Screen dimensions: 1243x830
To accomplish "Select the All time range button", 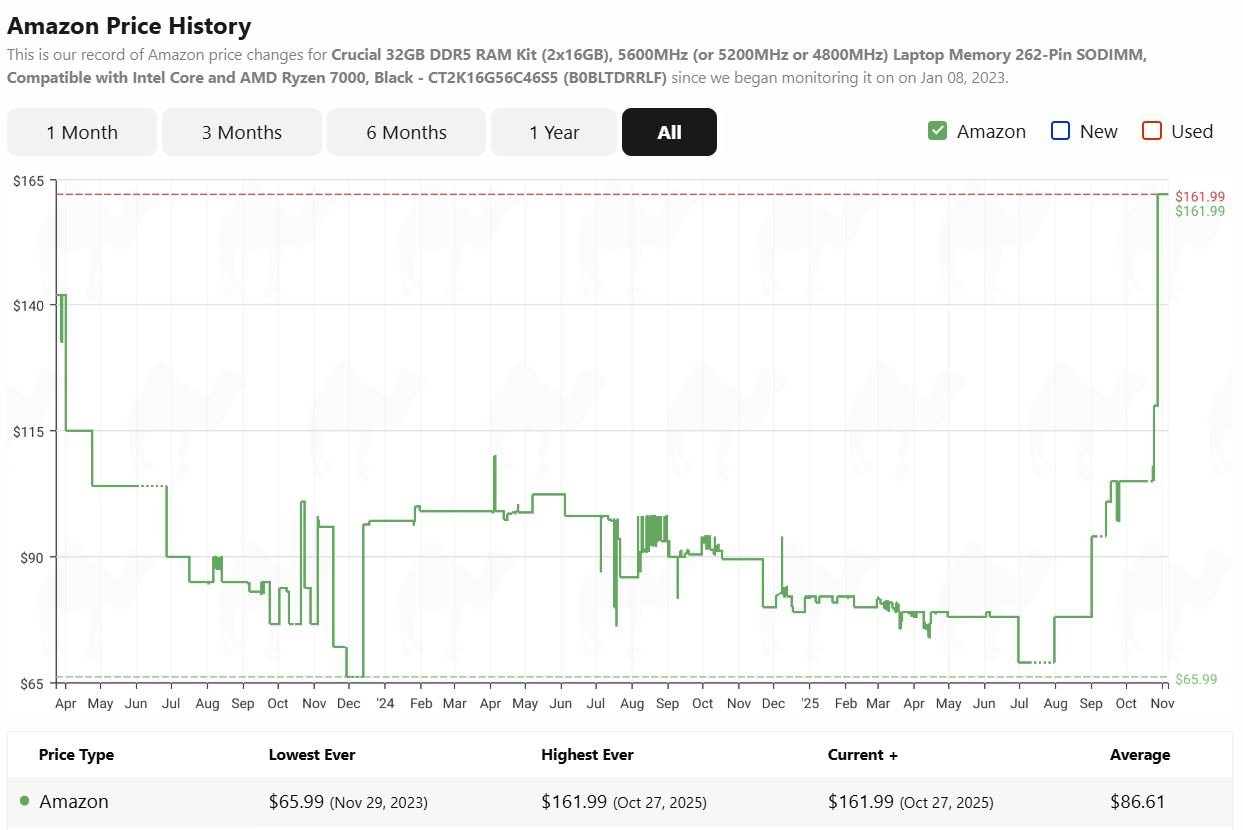I will [669, 132].
